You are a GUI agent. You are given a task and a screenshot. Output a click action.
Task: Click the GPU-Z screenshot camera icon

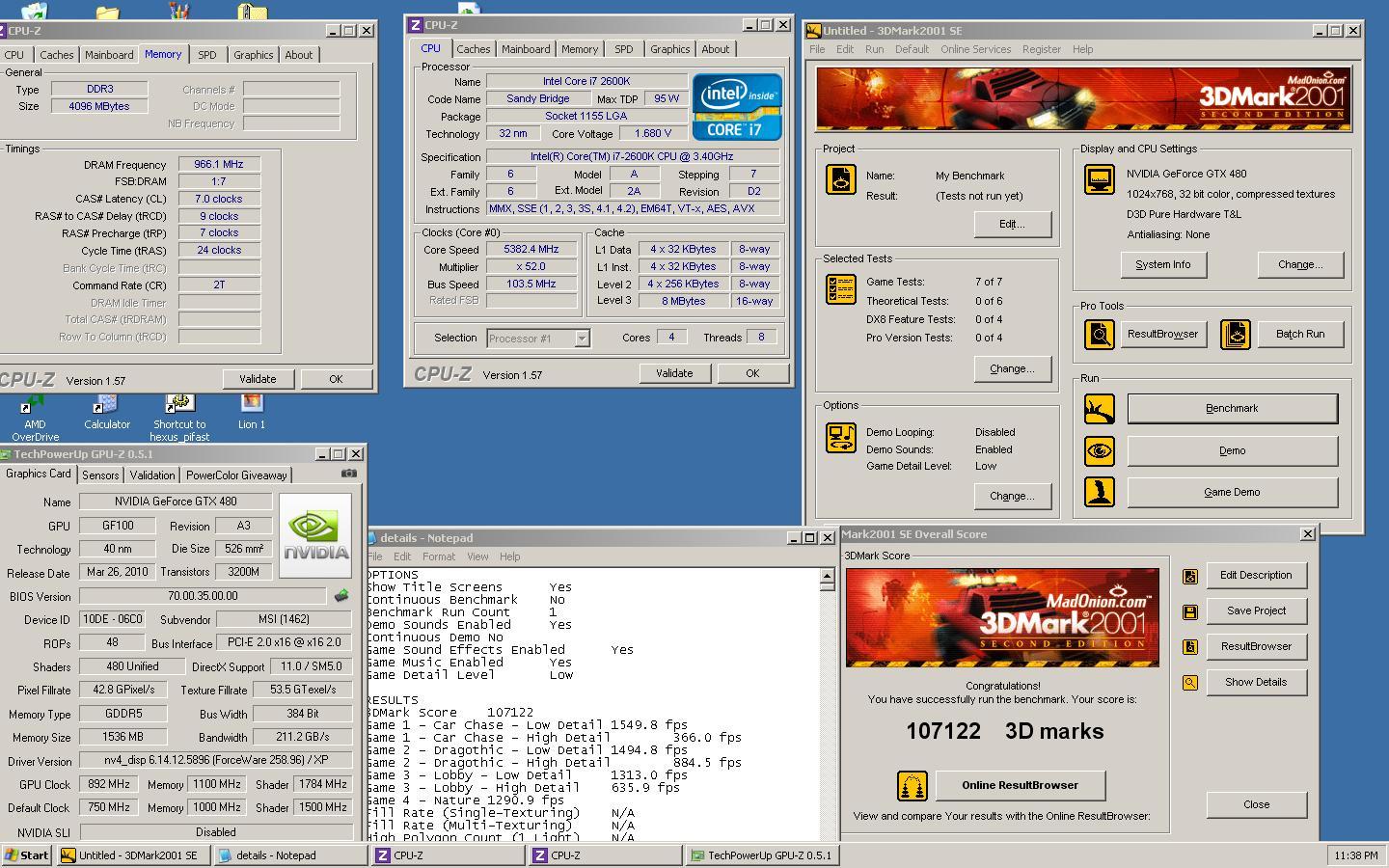(x=349, y=474)
